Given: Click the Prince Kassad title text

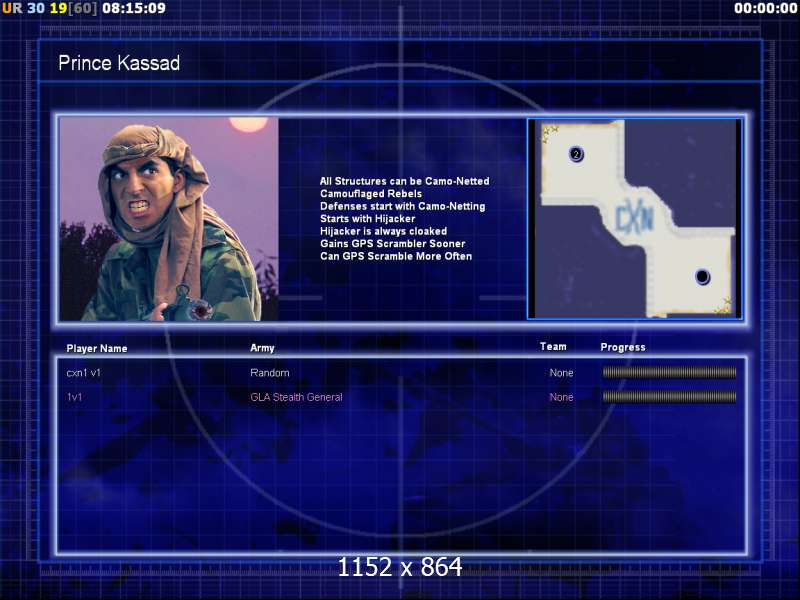Looking at the screenshot, I should 119,63.
